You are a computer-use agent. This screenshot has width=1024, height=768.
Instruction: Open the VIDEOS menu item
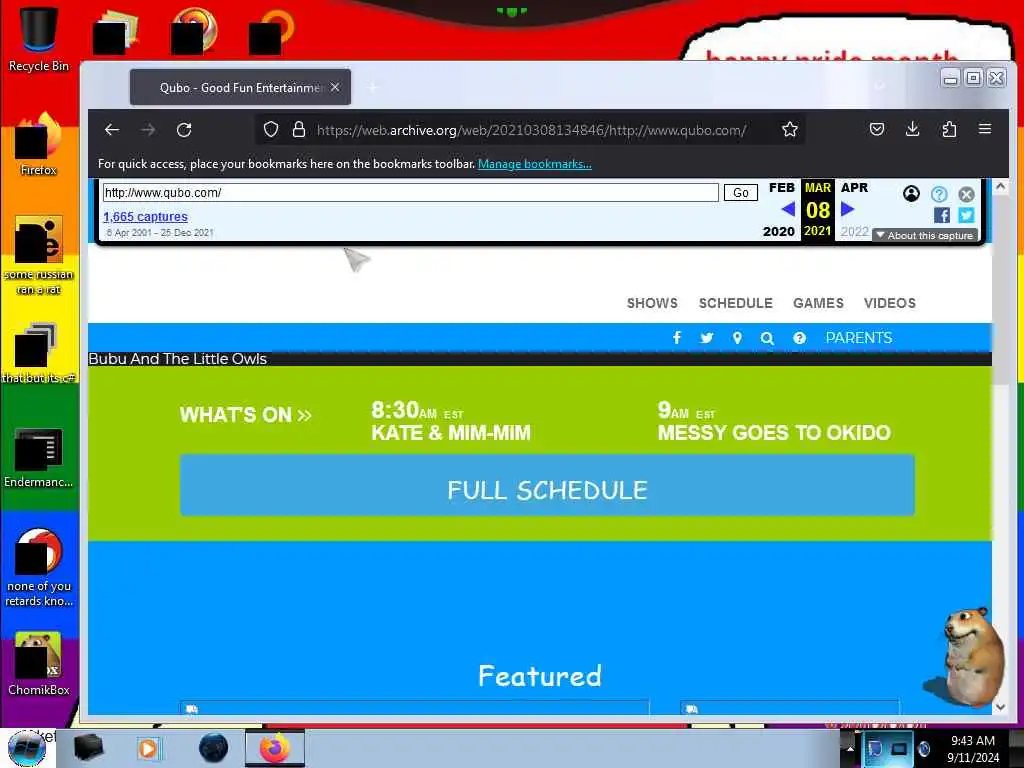click(889, 303)
